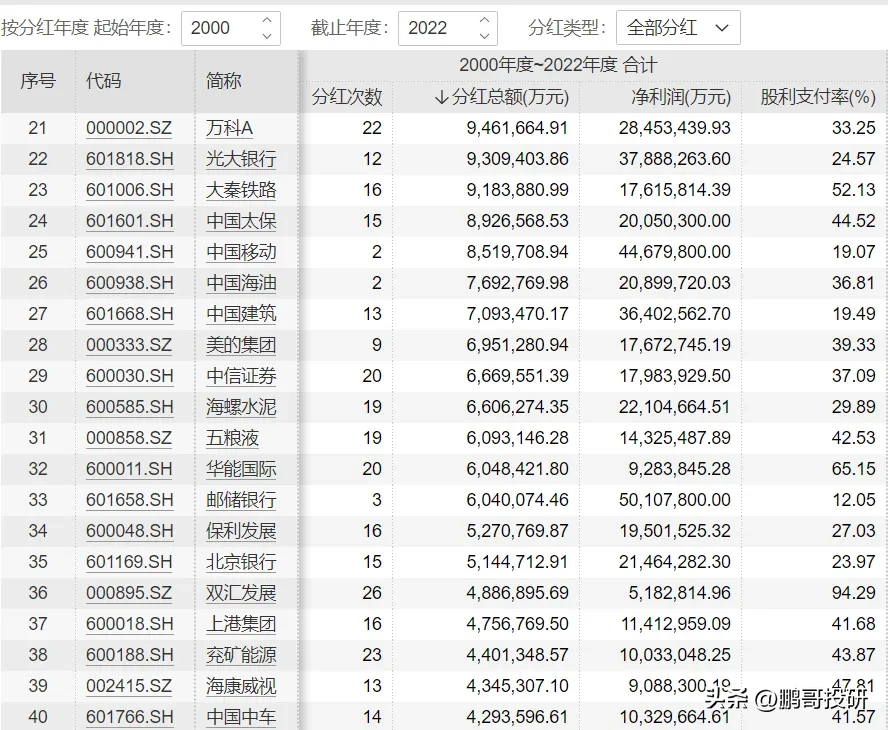Open stock code 600938.SH link
888x730 pixels.
click(x=130, y=283)
